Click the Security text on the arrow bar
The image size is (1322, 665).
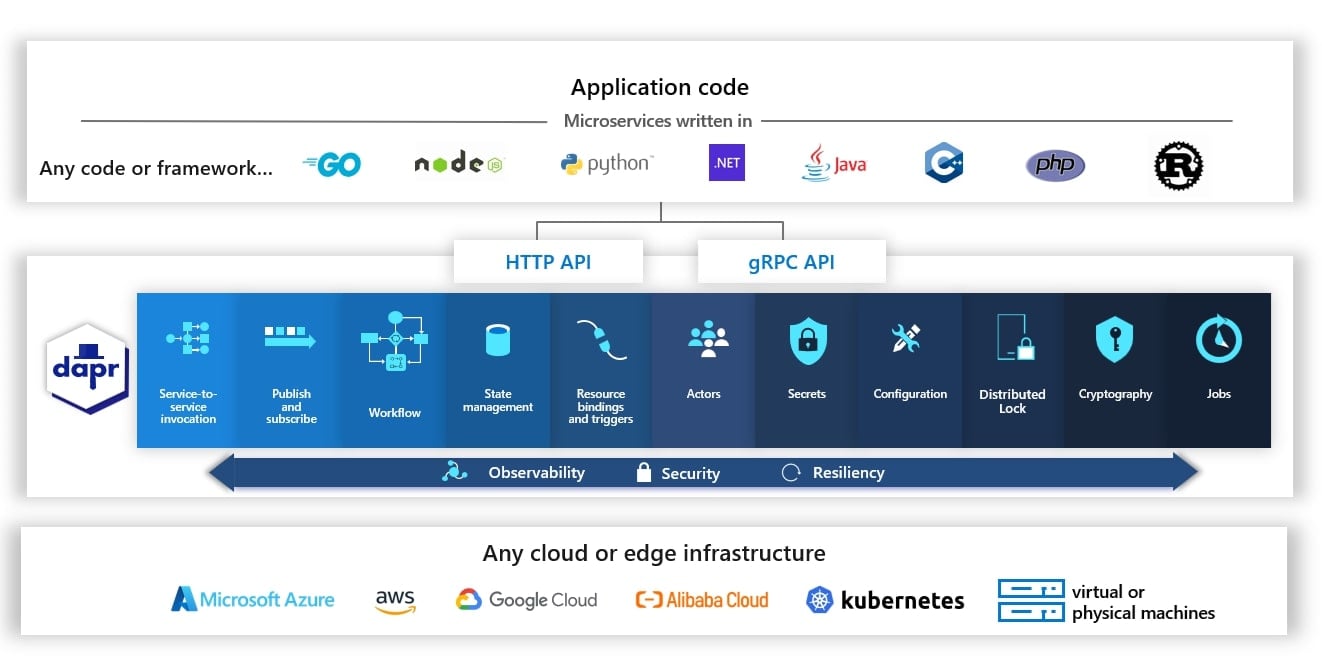(x=690, y=474)
